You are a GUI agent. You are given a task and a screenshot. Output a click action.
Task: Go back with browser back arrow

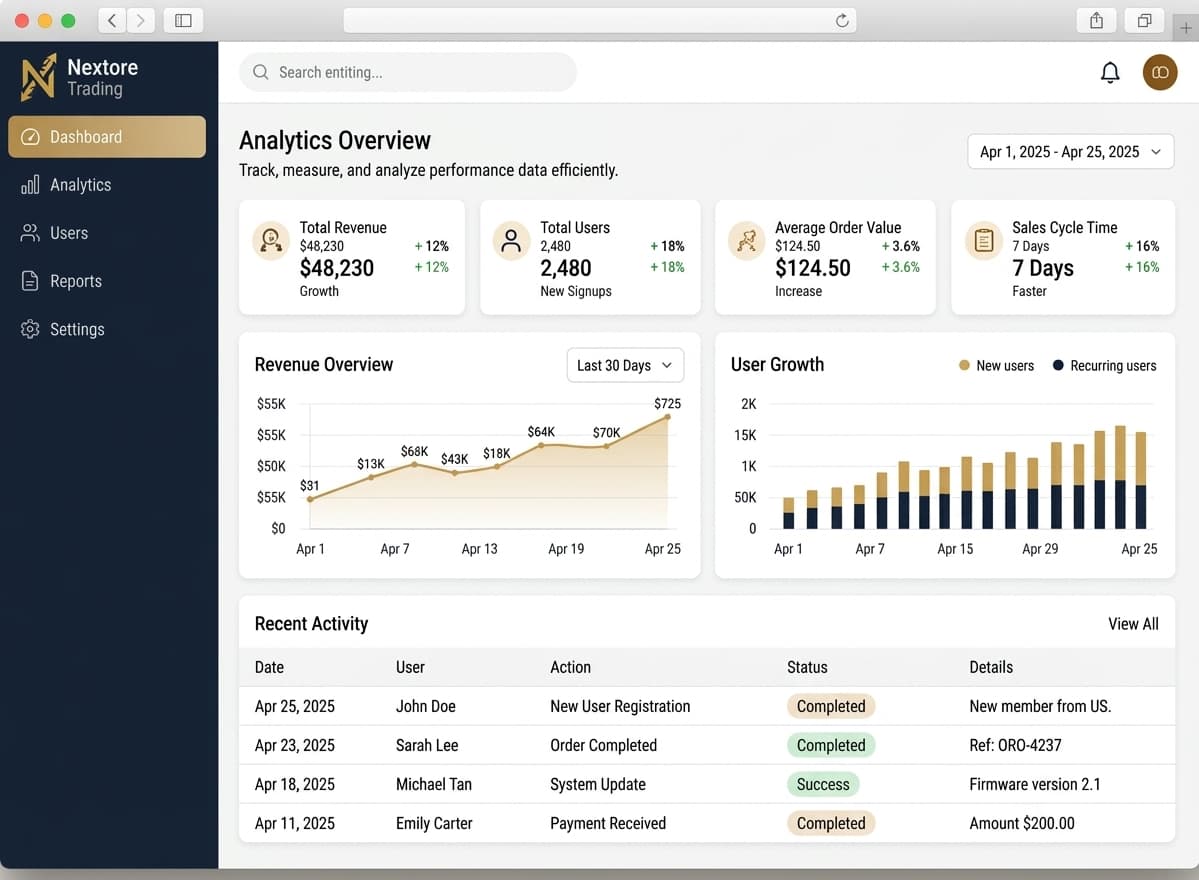coord(112,21)
